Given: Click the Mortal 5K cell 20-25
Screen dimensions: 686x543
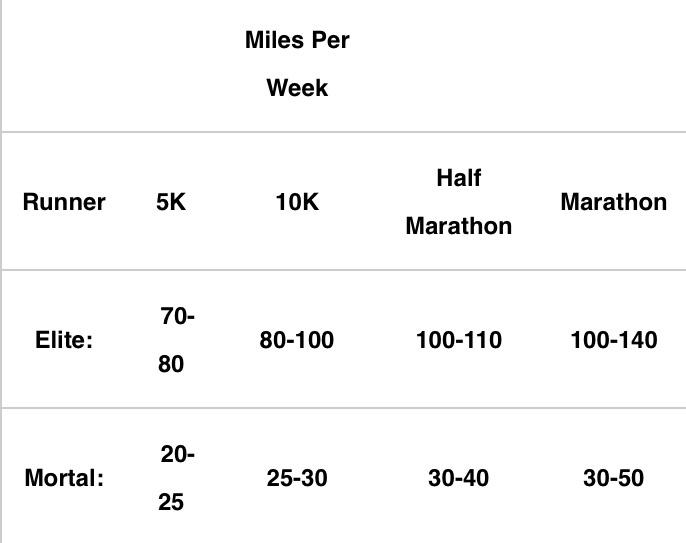Looking at the screenshot, I should tap(176, 478).
